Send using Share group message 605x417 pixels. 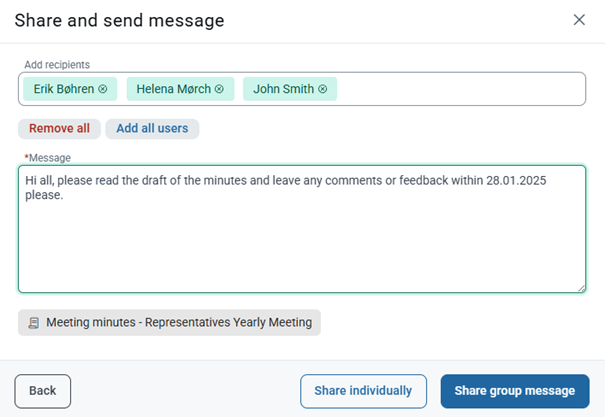pyautogui.click(x=515, y=391)
